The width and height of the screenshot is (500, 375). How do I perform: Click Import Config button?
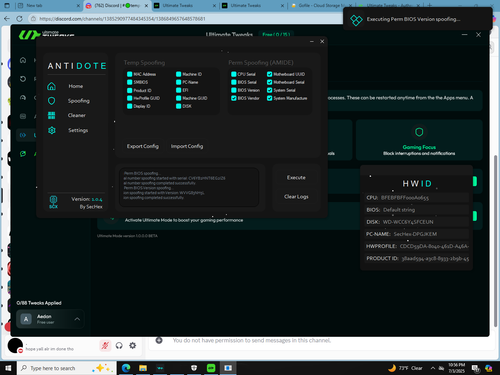187,146
